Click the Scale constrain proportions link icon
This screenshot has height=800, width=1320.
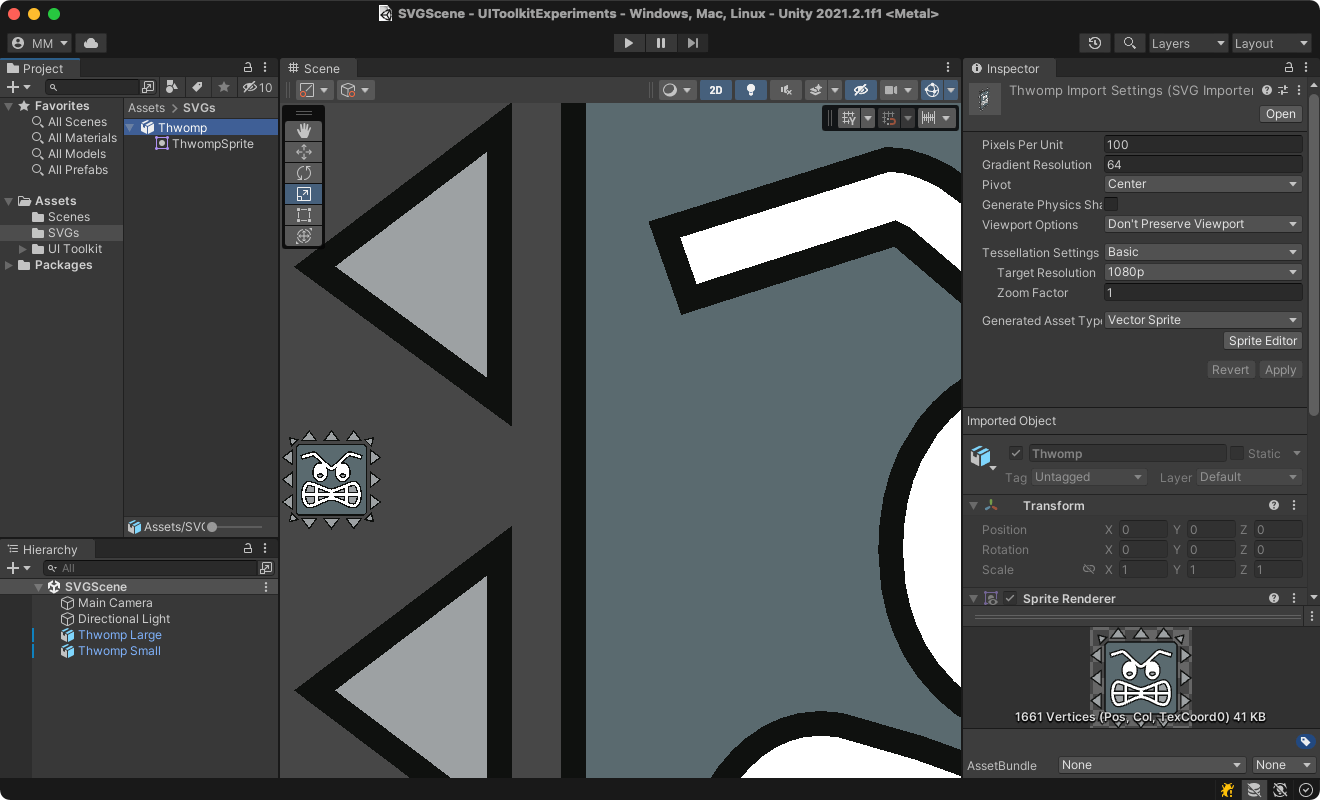[1089, 570]
